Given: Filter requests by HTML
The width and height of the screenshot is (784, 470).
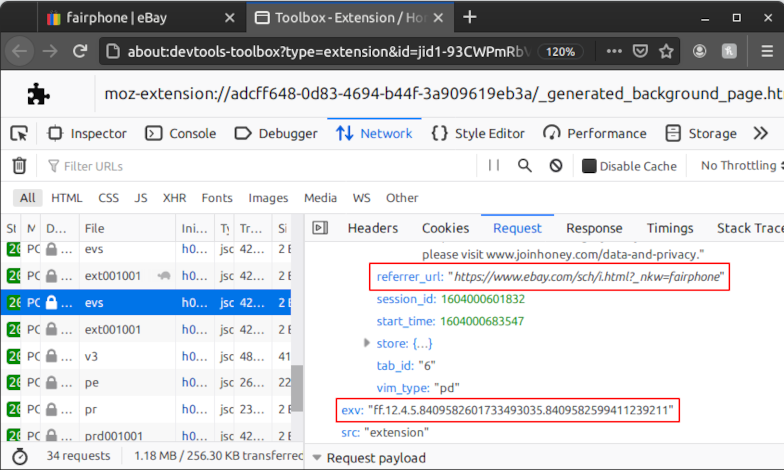Looking at the screenshot, I should click(66, 198).
